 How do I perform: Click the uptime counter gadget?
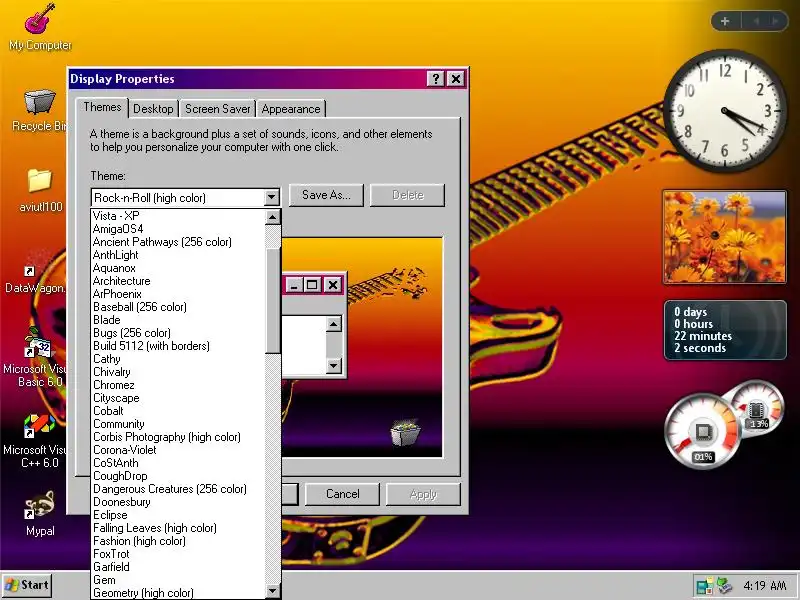pyautogui.click(x=724, y=330)
